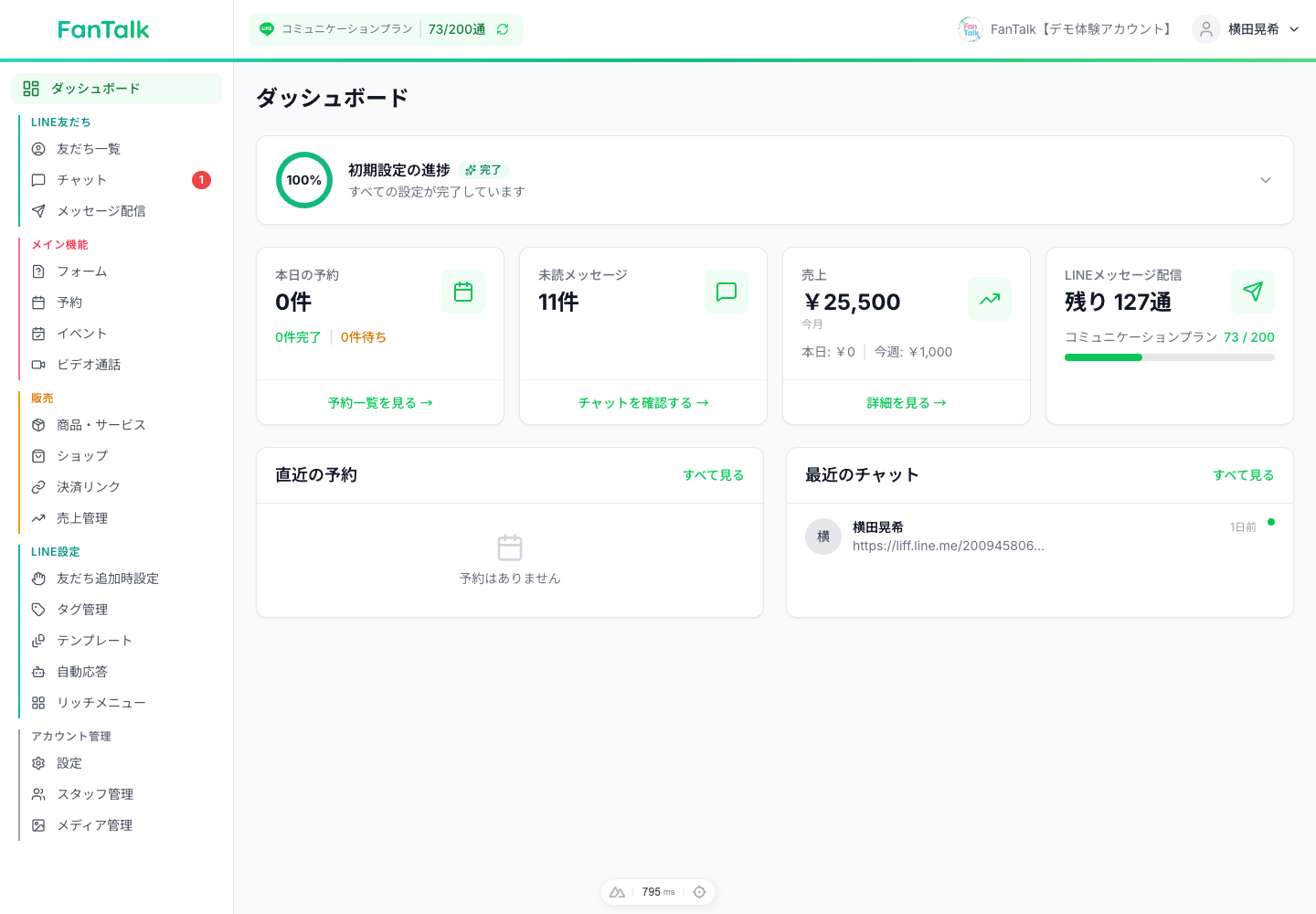Click the 0件待ち text
Image resolution: width=1316 pixels, height=914 pixels.
coord(364,337)
